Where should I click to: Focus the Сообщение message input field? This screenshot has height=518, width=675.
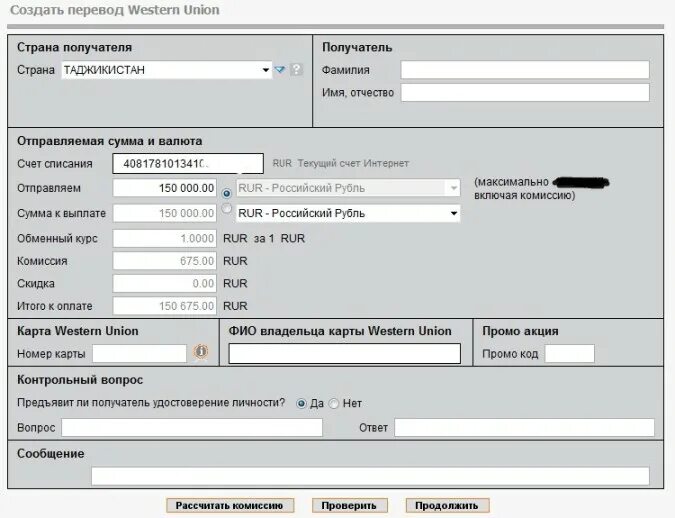coord(370,476)
